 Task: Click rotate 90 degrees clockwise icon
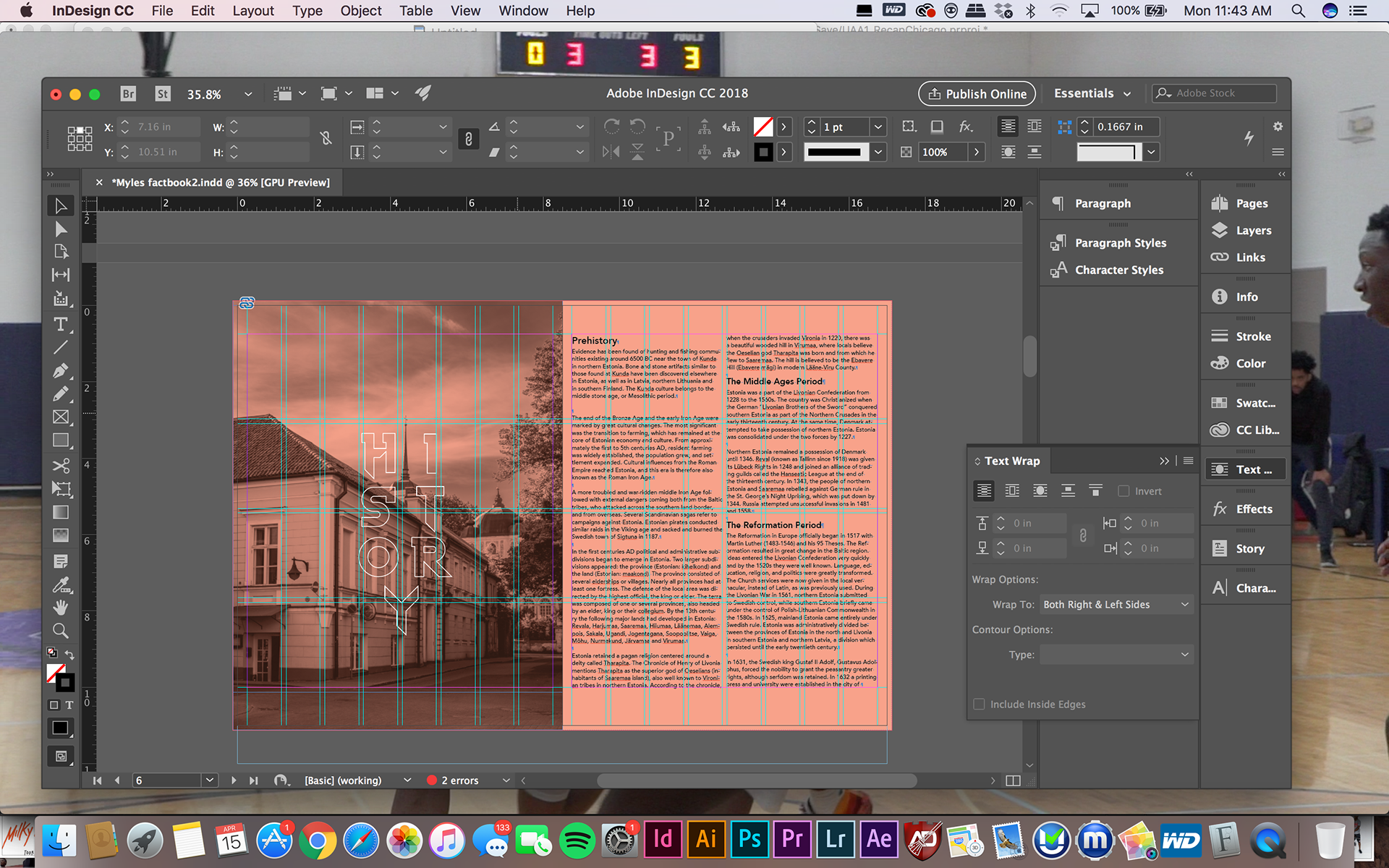(611, 127)
